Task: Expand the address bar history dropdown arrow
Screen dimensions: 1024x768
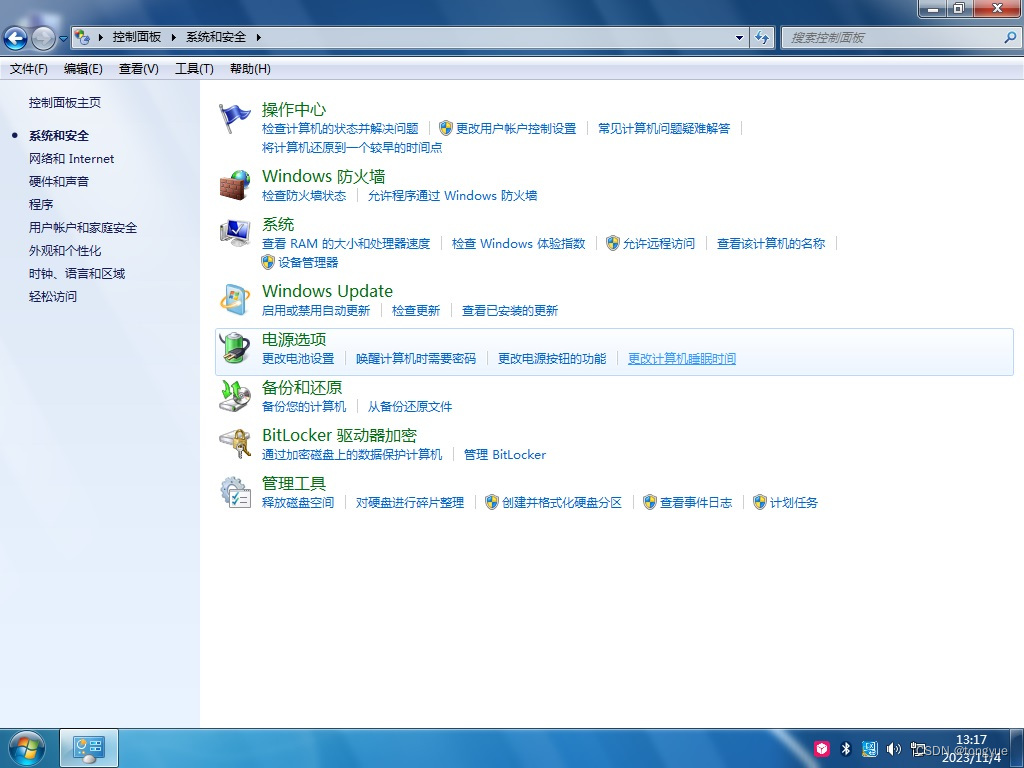Action: pos(739,37)
